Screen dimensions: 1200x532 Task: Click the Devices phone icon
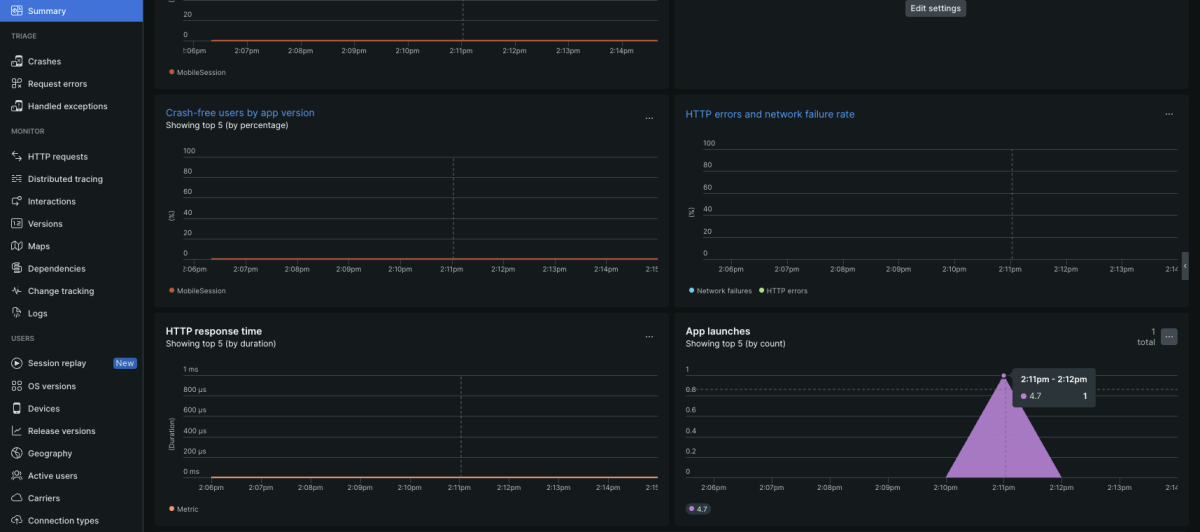(x=17, y=408)
